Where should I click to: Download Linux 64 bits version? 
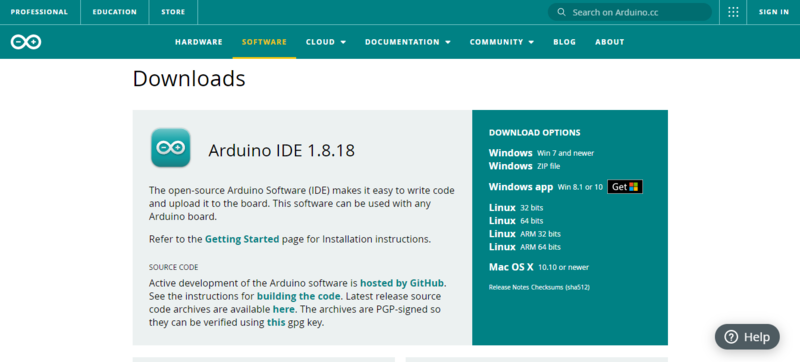[x=516, y=221]
